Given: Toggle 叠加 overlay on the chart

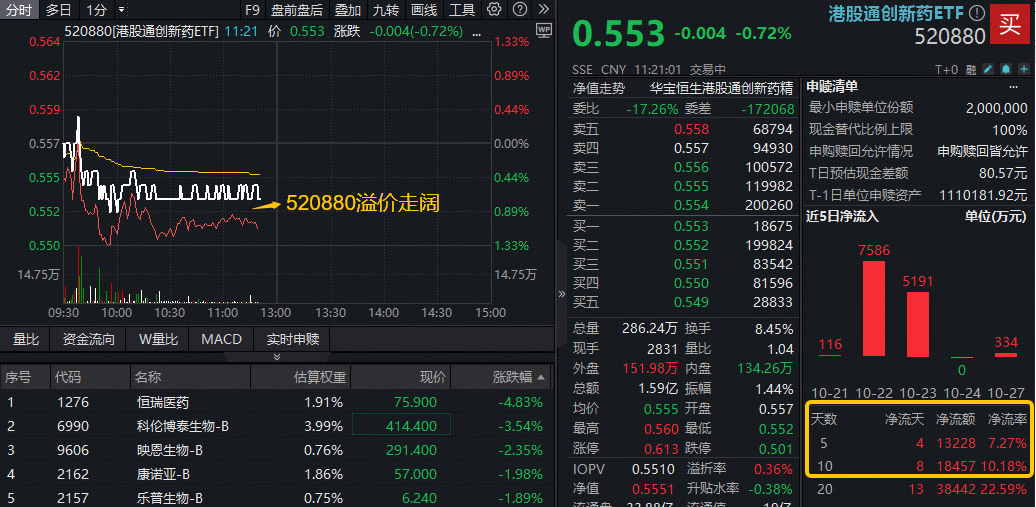Looking at the screenshot, I should 348,10.
